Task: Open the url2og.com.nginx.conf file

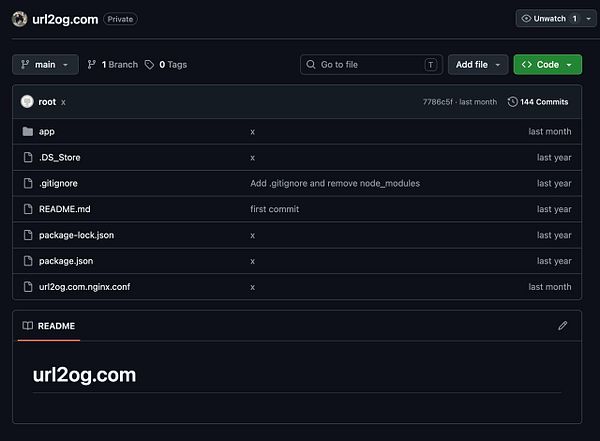Action: coord(85,287)
